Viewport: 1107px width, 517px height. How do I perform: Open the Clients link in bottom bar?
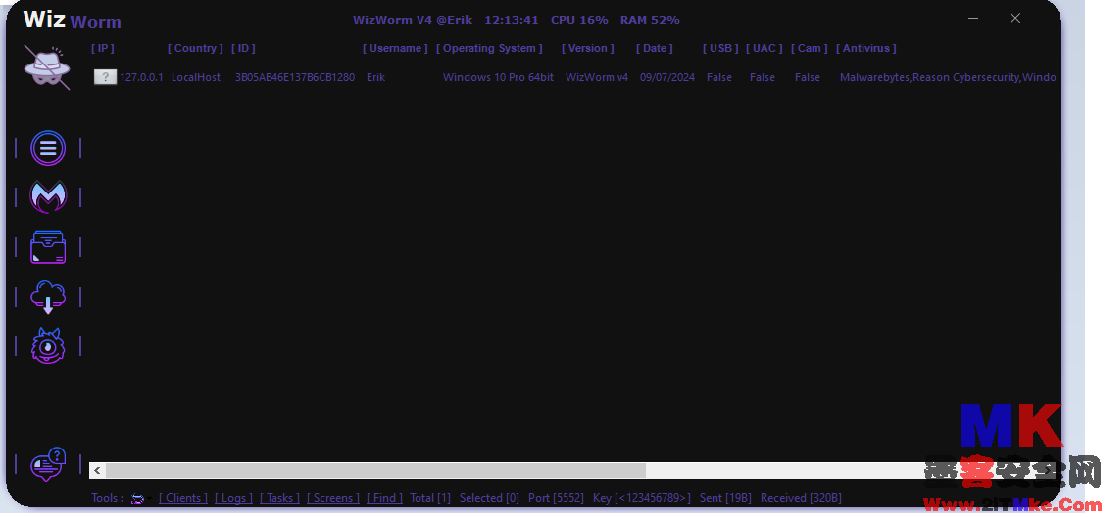coord(183,498)
